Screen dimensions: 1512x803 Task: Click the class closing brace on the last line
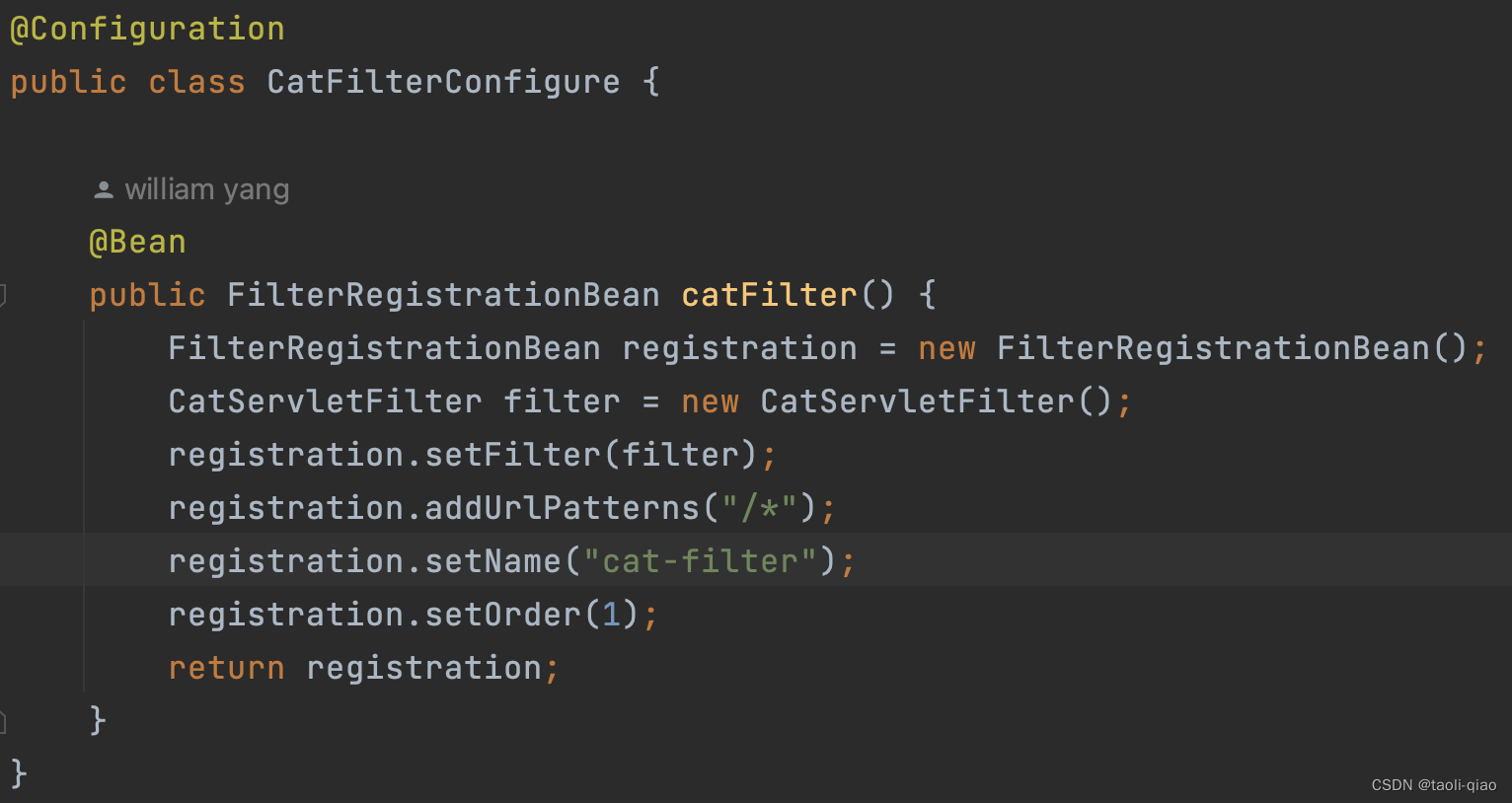19,773
